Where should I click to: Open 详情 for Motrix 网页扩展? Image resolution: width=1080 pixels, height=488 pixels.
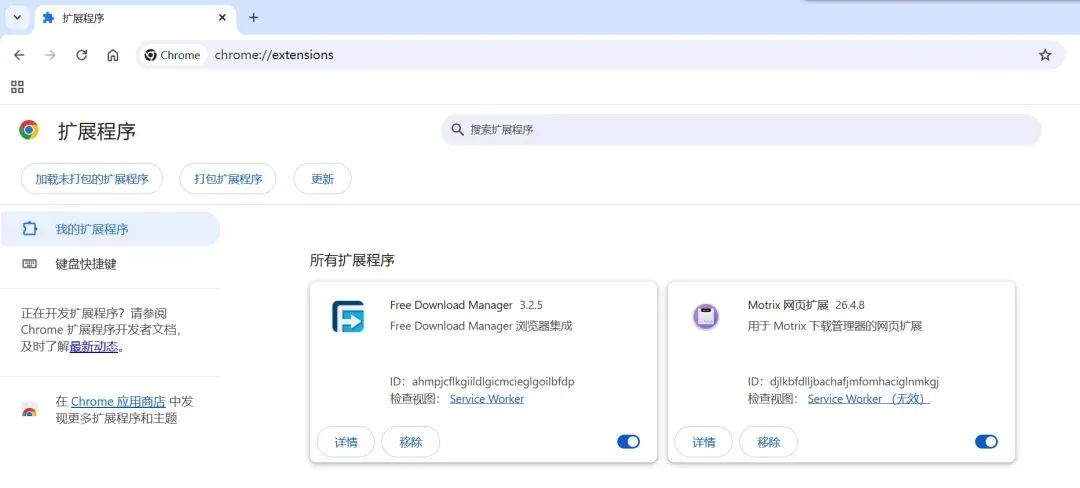tap(703, 442)
